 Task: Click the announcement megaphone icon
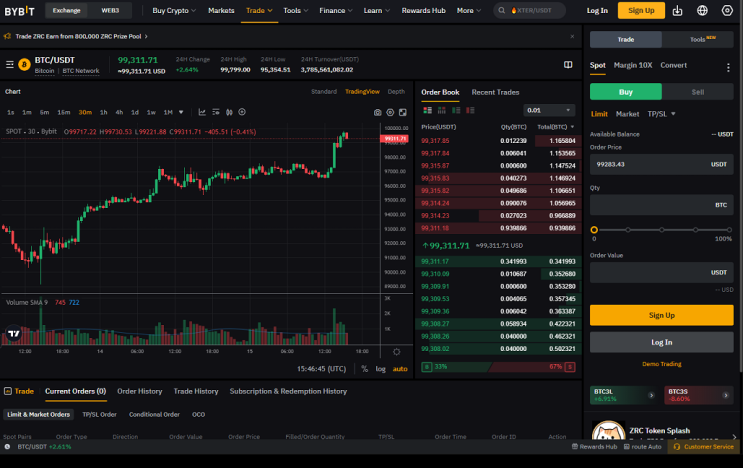pyautogui.click(x=7, y=36)
